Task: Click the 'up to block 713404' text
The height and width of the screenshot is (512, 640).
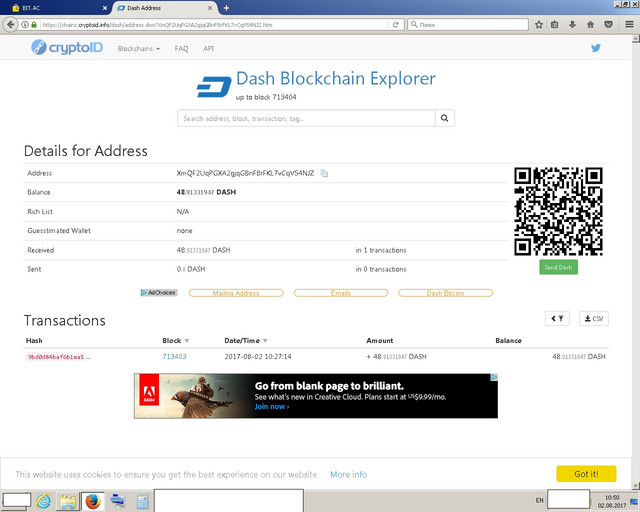Action: (266, 97)
